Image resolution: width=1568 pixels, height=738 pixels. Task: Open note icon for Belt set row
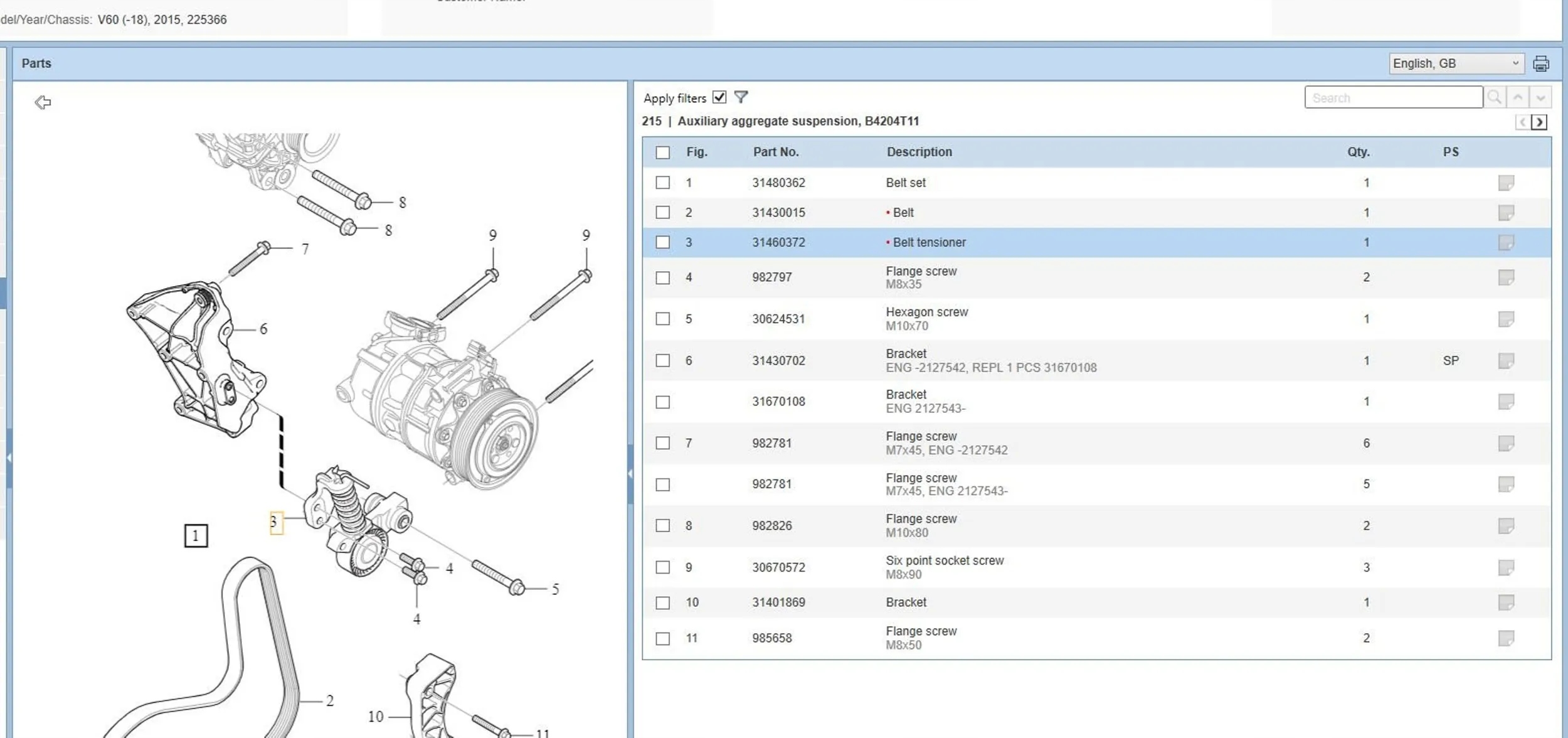click(x=1506, y=183)
